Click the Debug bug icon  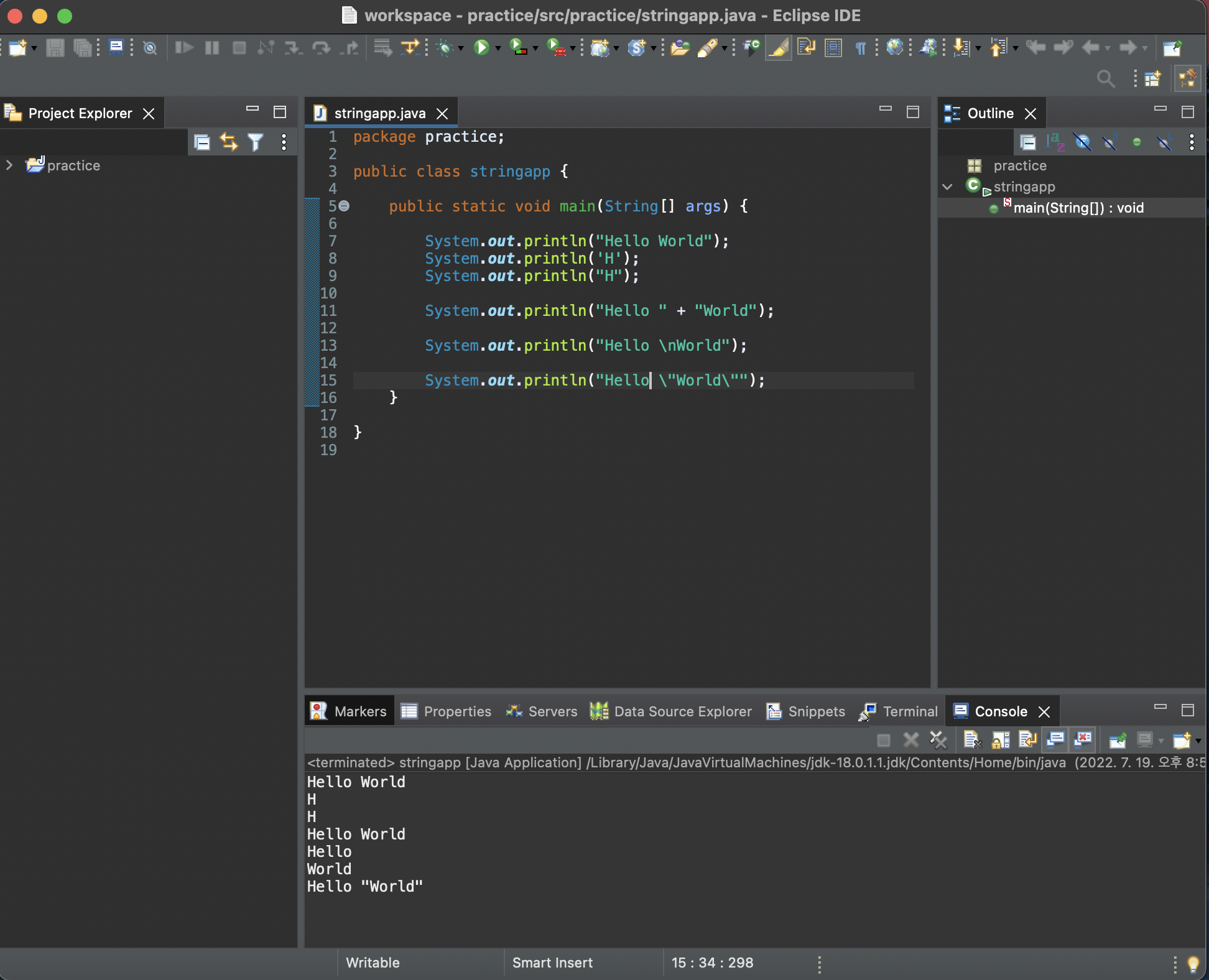click(444, 47)
